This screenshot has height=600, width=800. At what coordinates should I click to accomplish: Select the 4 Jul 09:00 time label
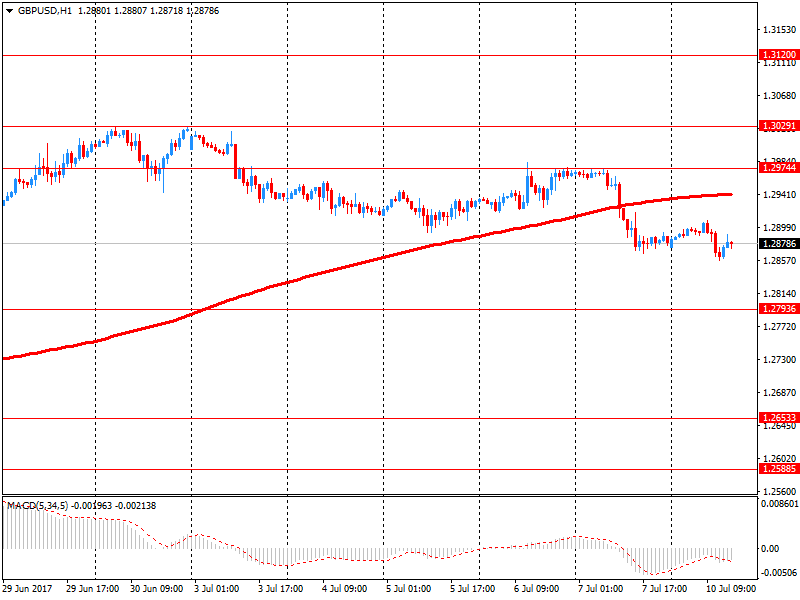[x=344, y=588]
